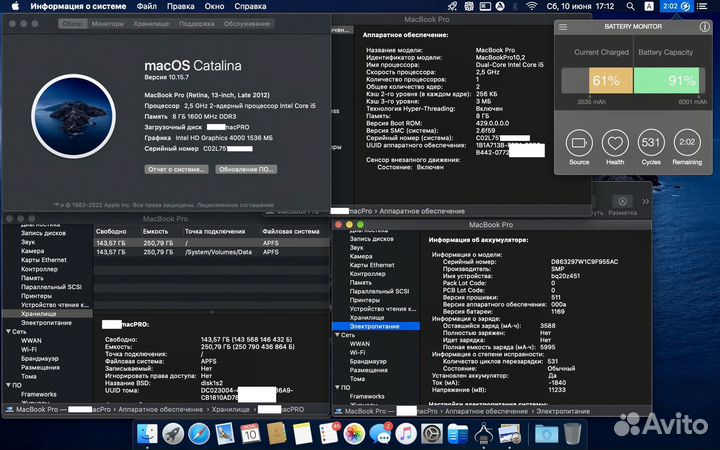Collapse ПО in battery window sidebar
Viewport: 720px width, 450px height.
click(338, 388)
